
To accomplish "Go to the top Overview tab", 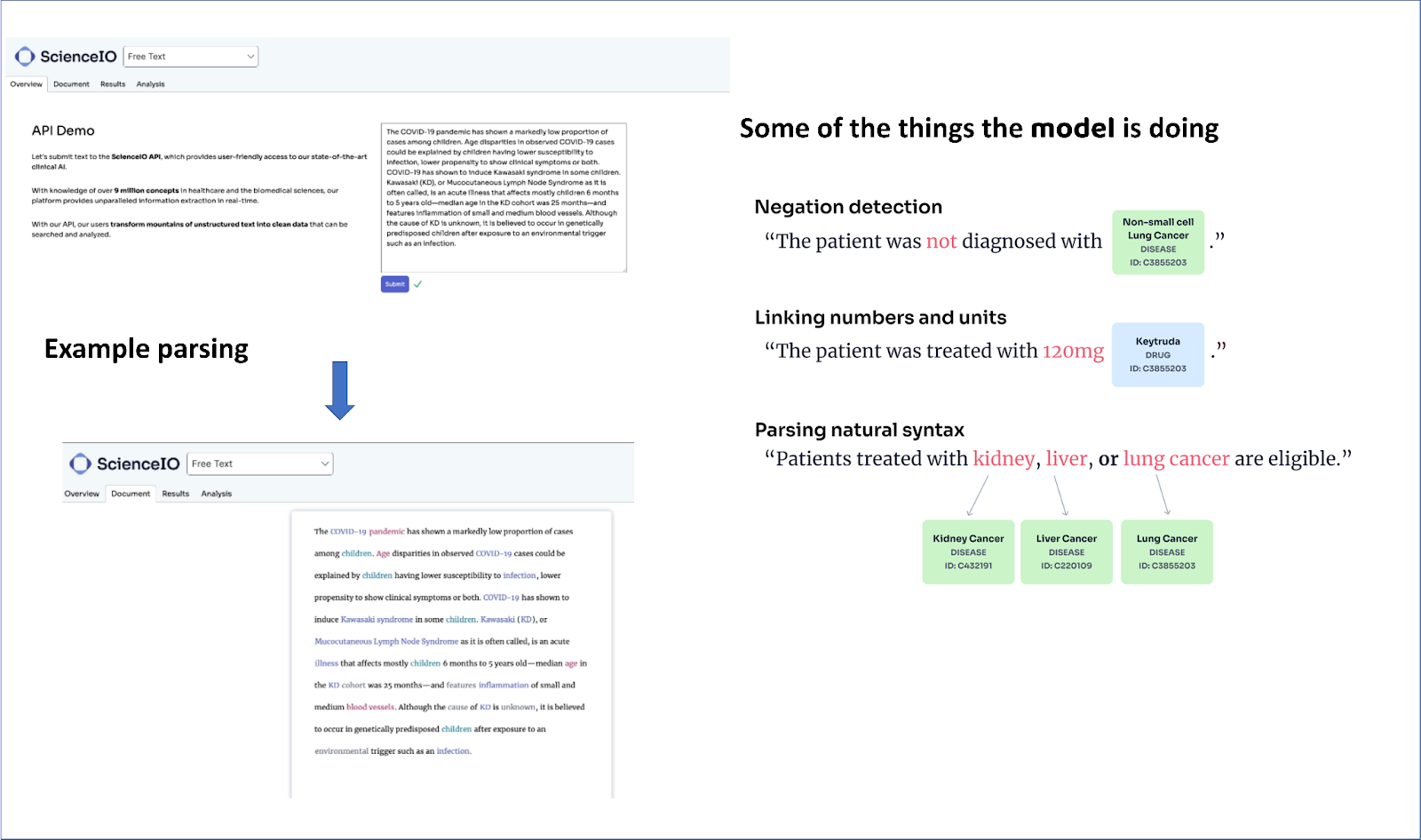I will click(27, 84).
